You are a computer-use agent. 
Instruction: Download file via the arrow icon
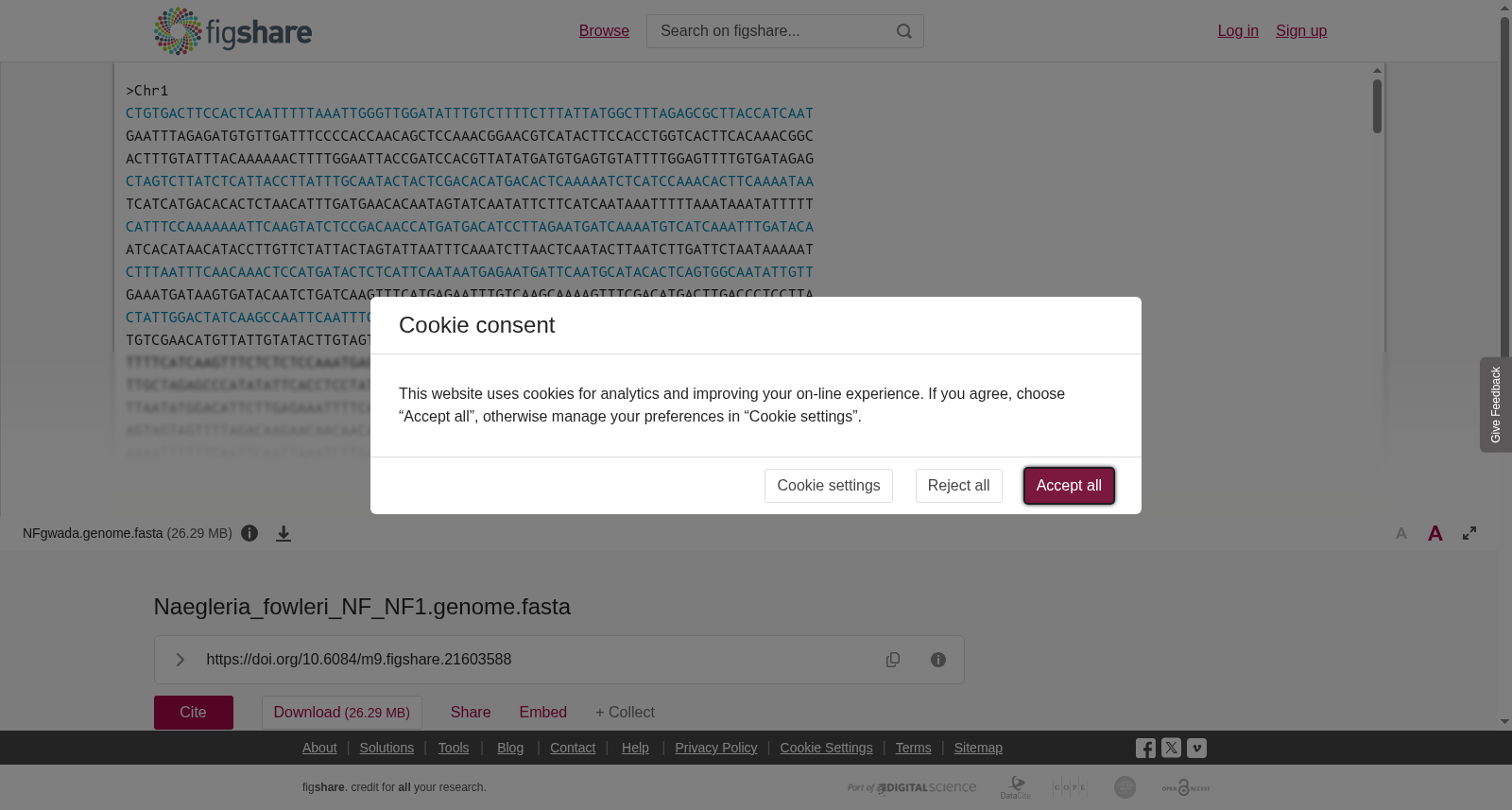(x=283, y=533)
